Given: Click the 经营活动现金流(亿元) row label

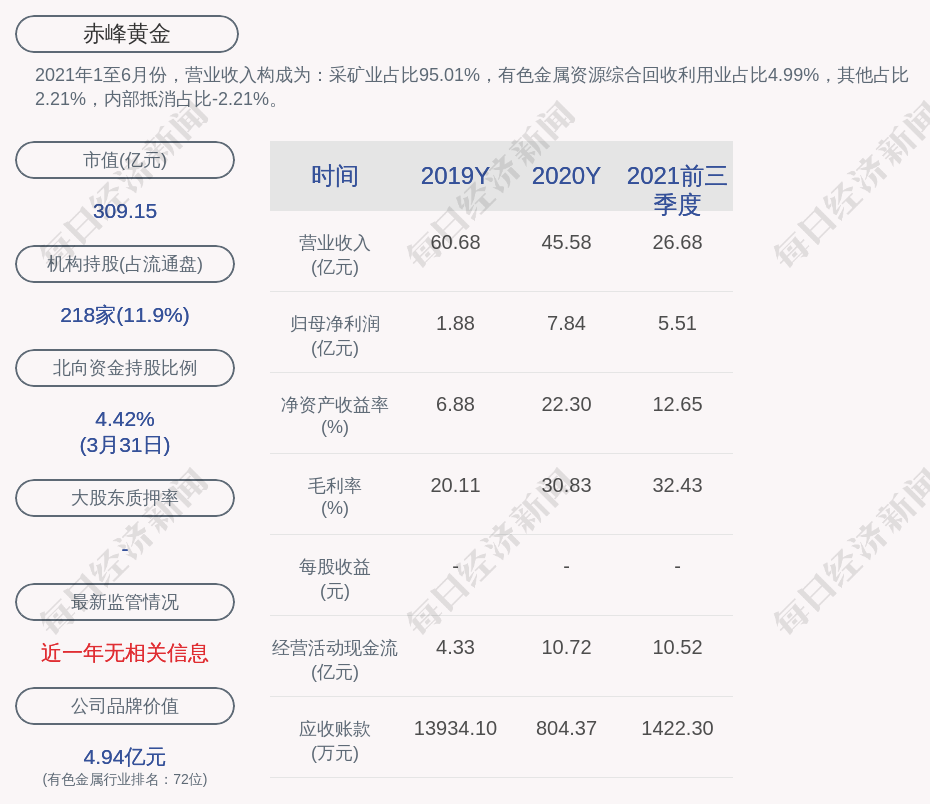Looking at the screenshot, I should click(x=335, y=659).
